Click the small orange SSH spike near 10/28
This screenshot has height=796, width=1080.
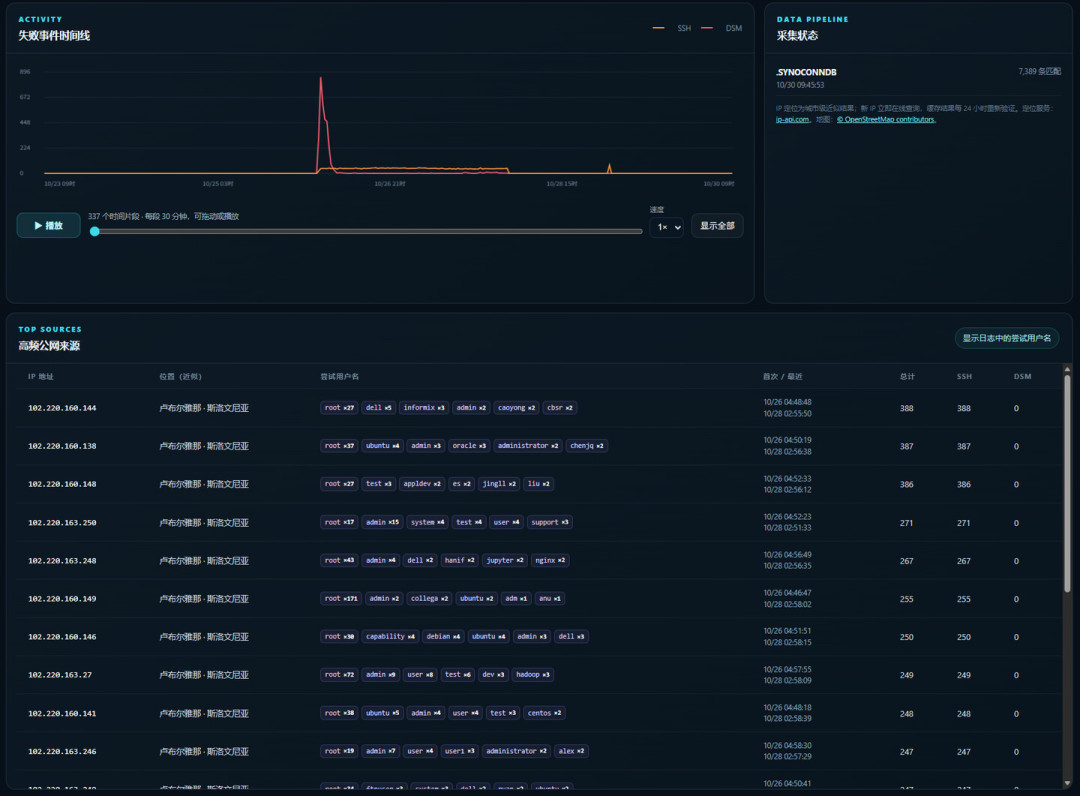[x=609, y=167]
